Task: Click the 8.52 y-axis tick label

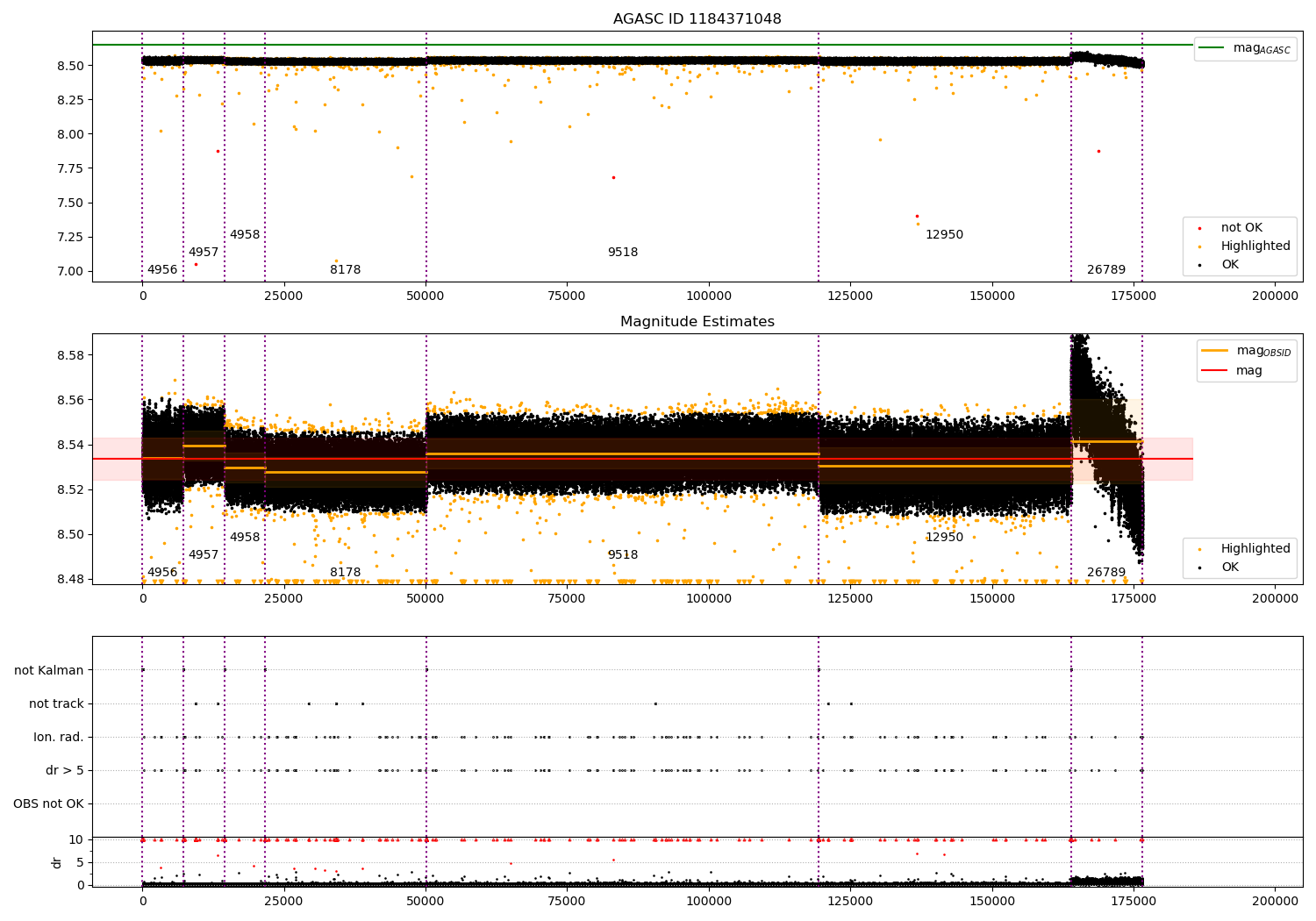Action: (x=72, y=489)
